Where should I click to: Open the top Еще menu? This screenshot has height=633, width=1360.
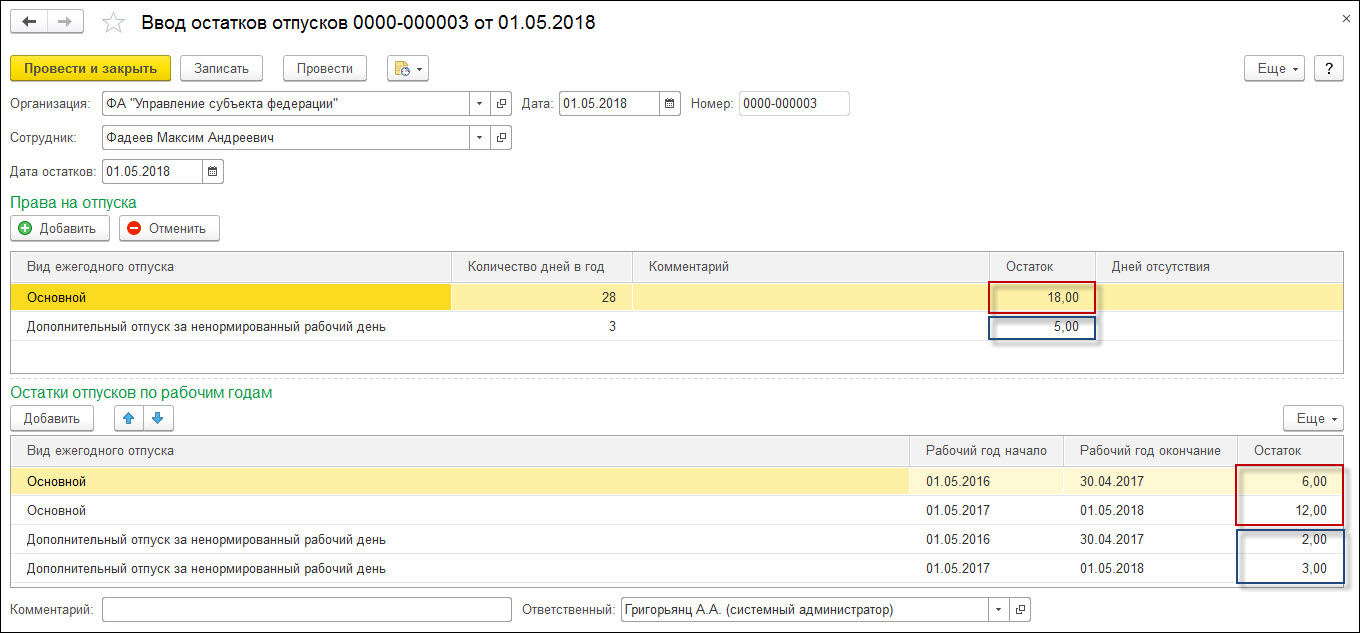click(x=1274, y=68)
